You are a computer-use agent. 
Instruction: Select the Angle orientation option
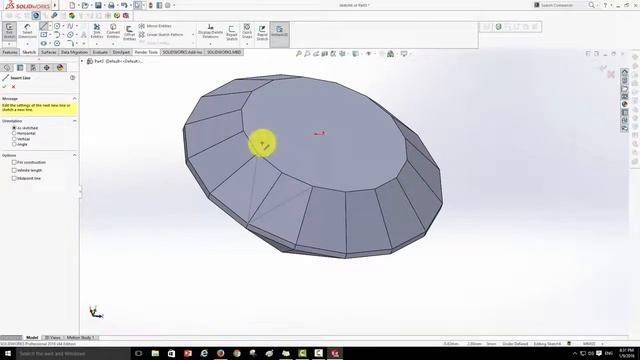tap(14, 144)
